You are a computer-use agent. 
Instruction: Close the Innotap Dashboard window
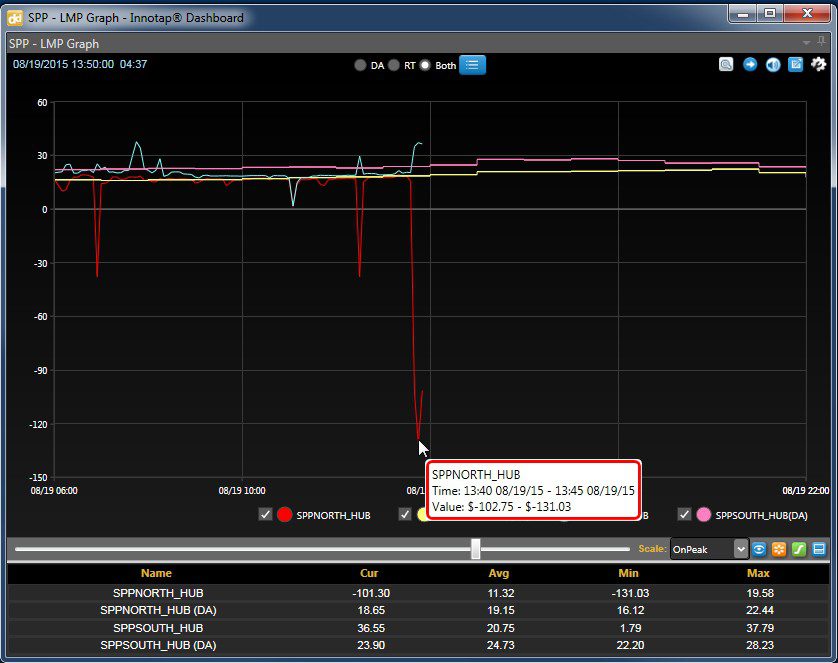pyautogui.click(x=807, y=13)
